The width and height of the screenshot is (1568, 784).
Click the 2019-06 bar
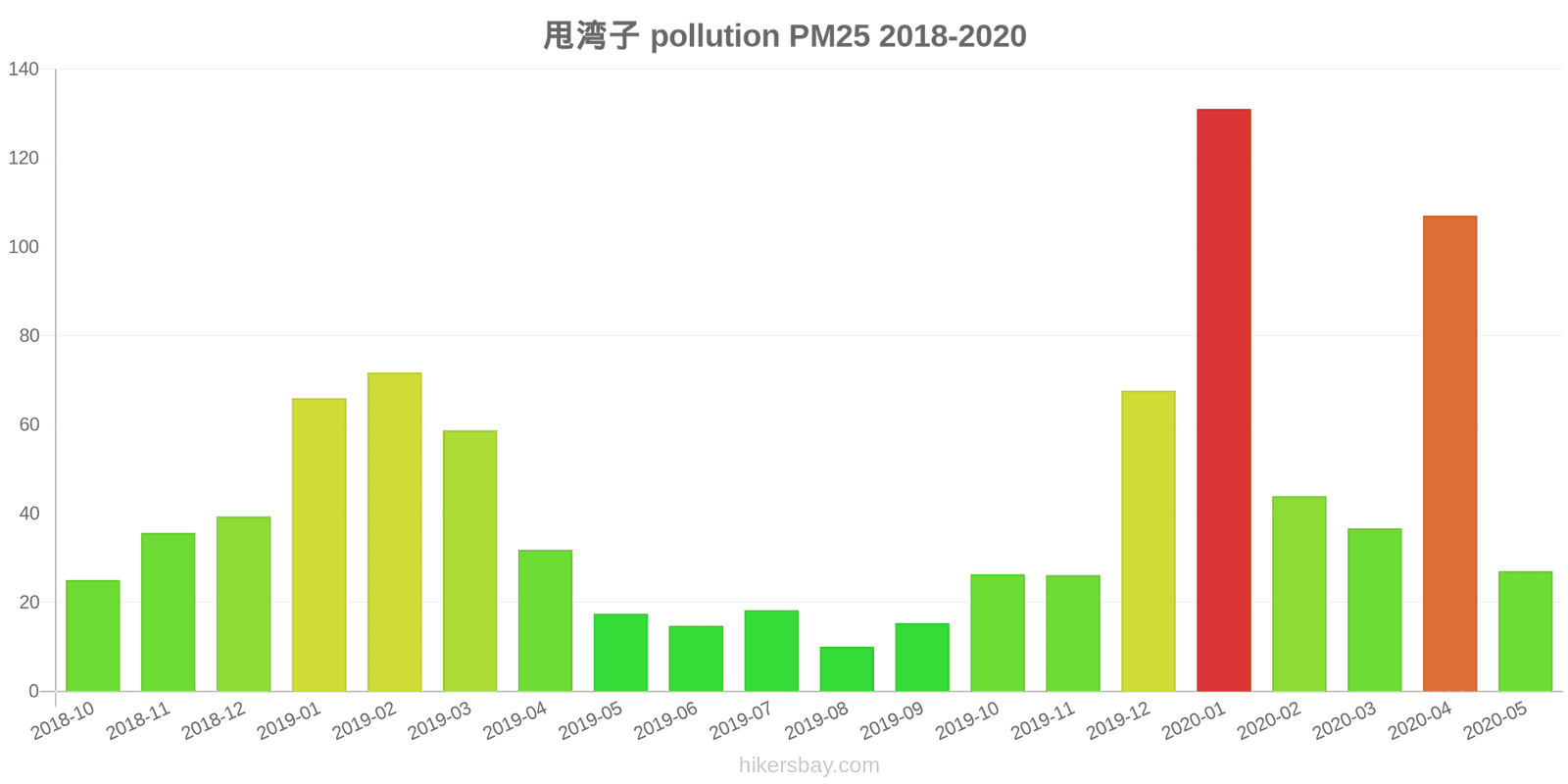(x=696, y=659)
